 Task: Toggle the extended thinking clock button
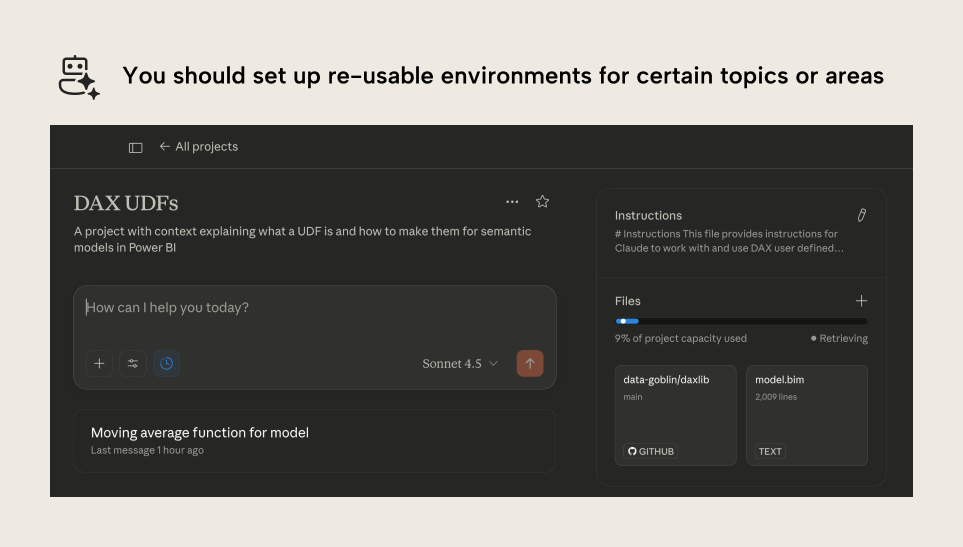coord(167,364)
